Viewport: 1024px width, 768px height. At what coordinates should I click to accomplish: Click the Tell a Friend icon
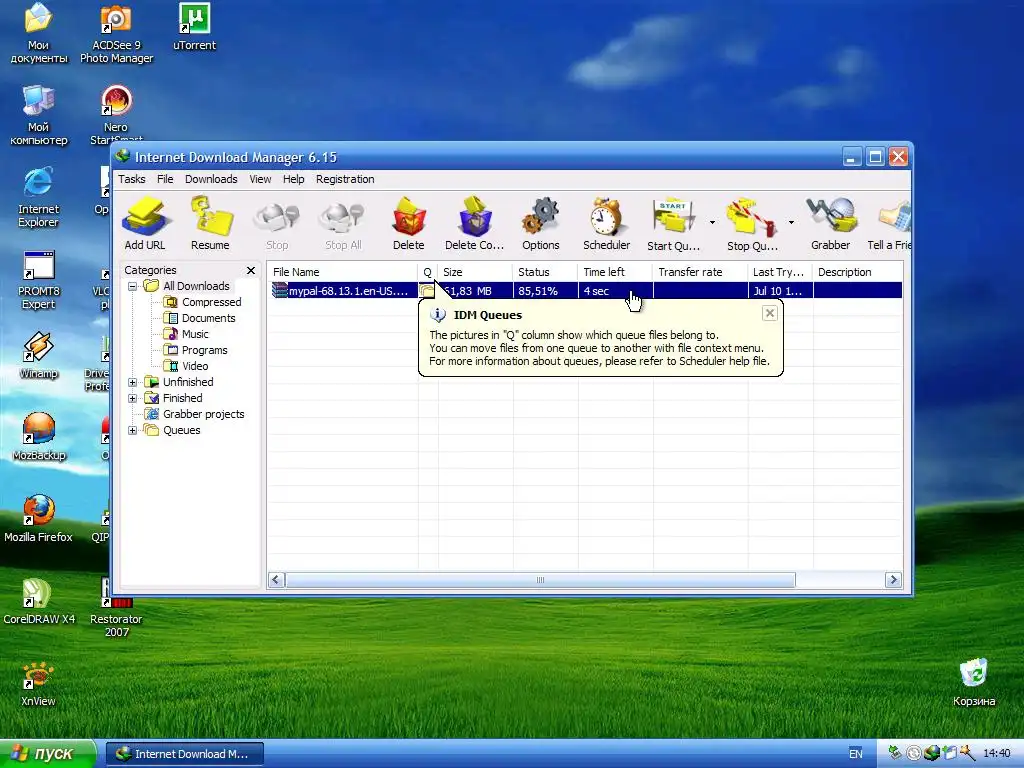click(889, 224)
